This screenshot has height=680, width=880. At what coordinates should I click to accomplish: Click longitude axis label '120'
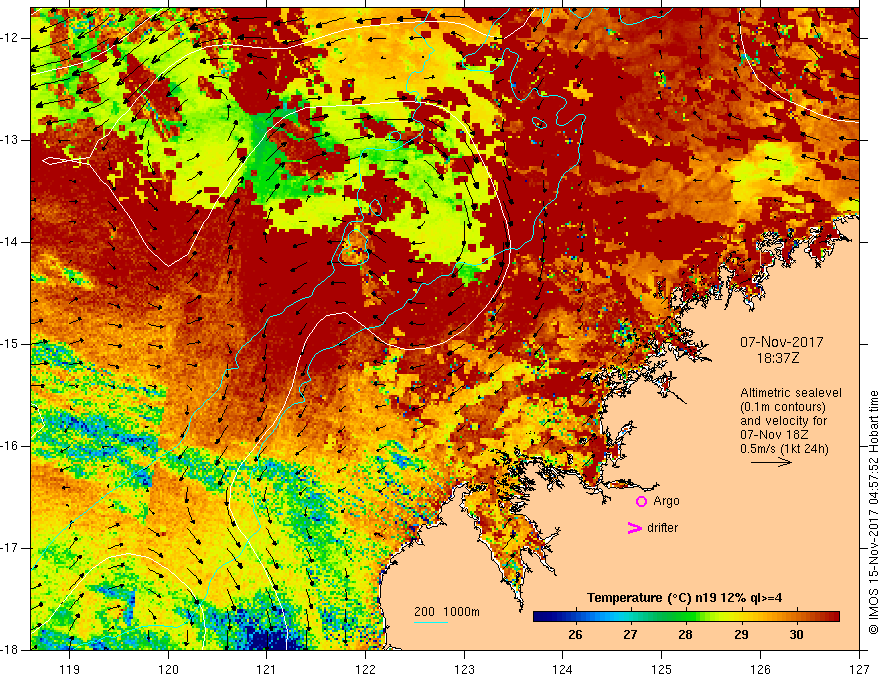click(168, 669)
